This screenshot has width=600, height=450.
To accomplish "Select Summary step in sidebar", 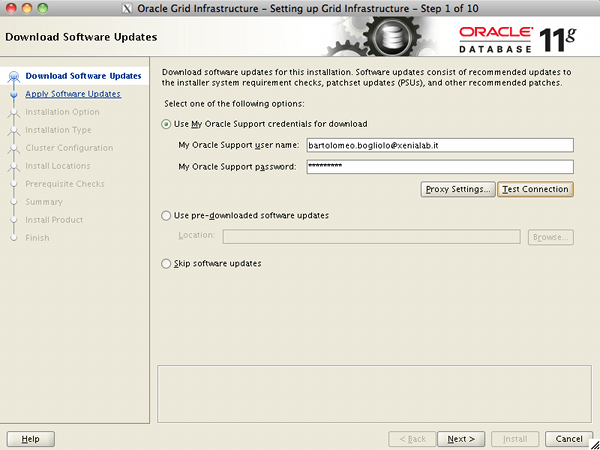I will pos(44,202).
